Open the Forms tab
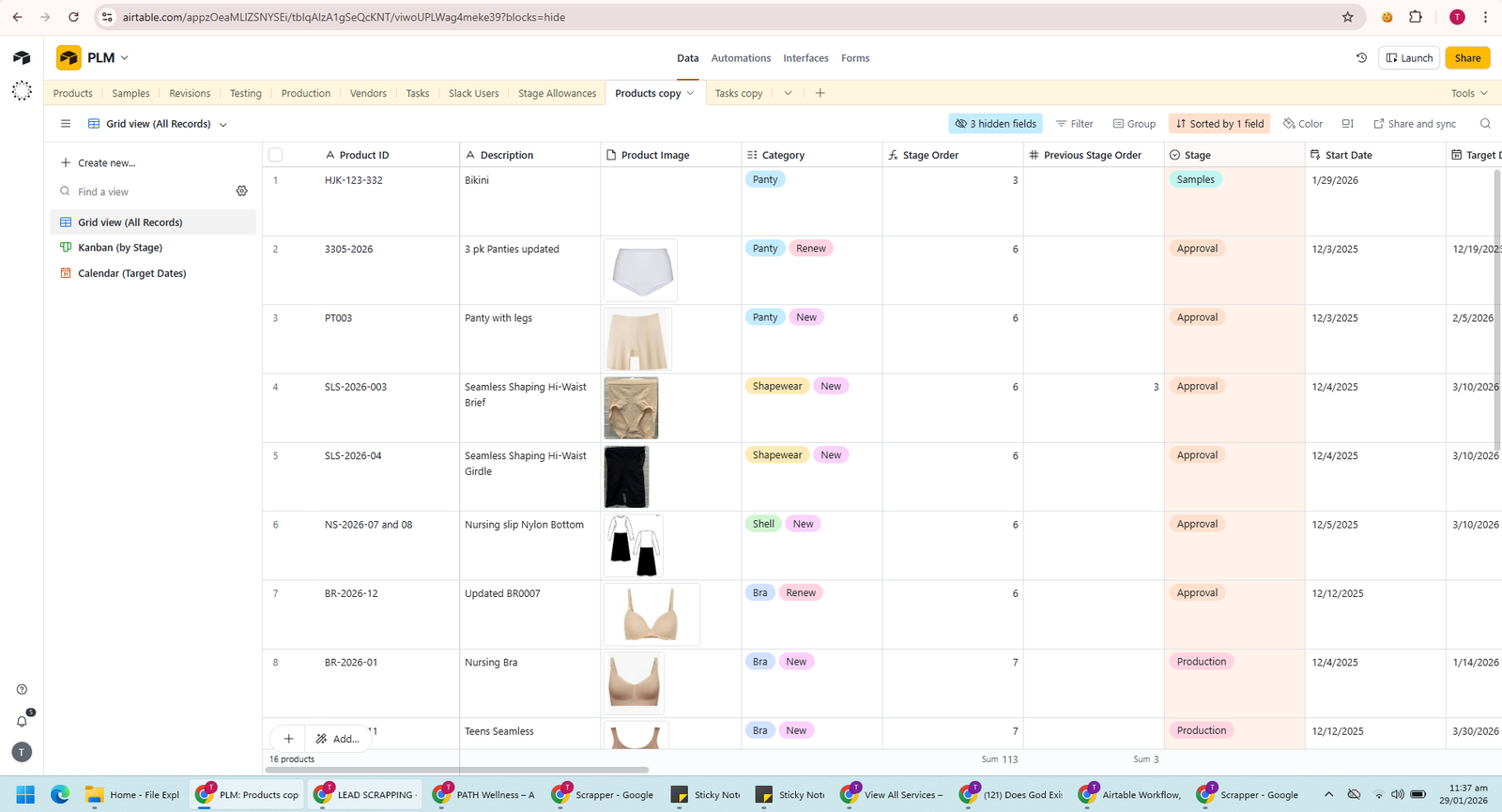This screenshot has width=1502, height=812. click(855, 58)
